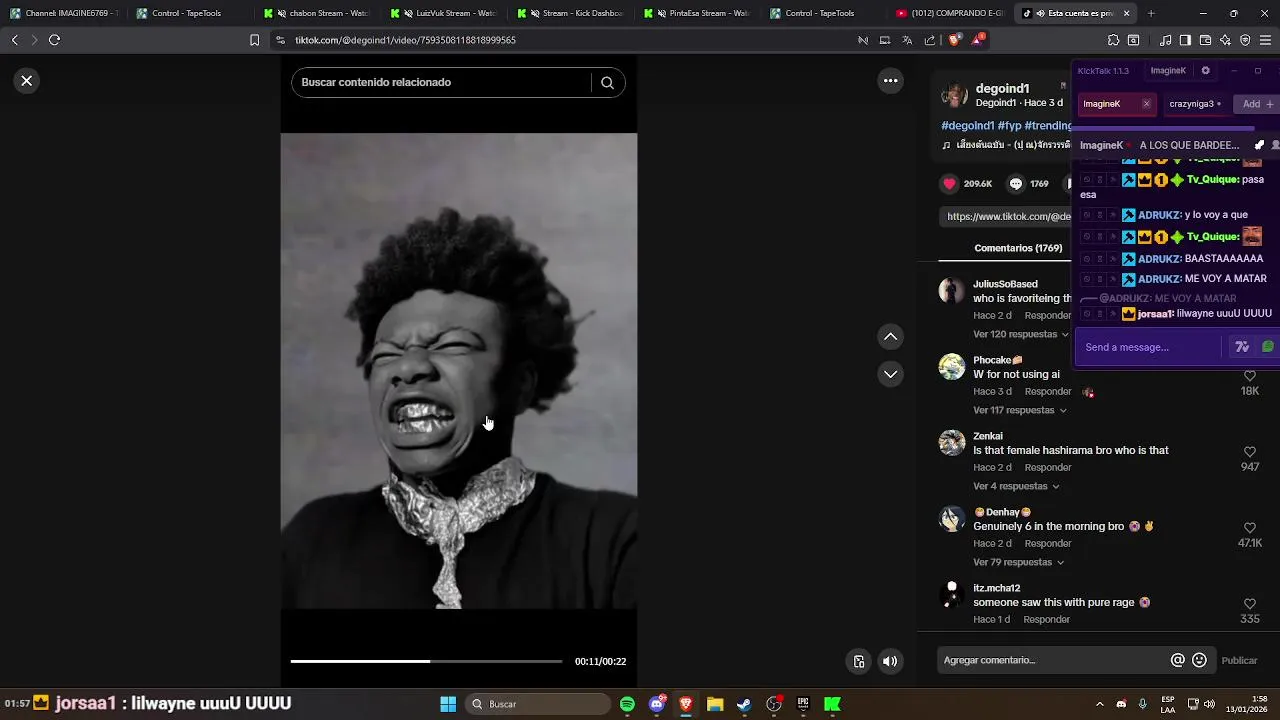
Task: Go to the previous video with up arrow
Action: [x=890, y=337]
